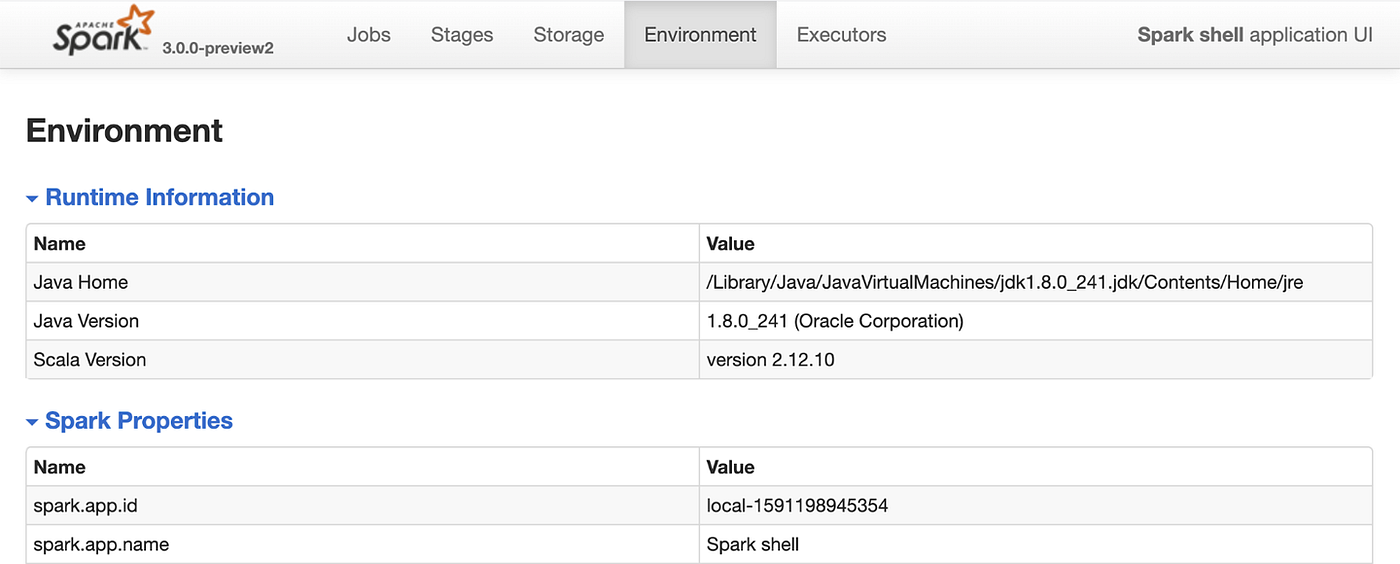Click Runtime Information Name column header
The width and height of the screenshot is (1400, 564).
click(60, 244)
